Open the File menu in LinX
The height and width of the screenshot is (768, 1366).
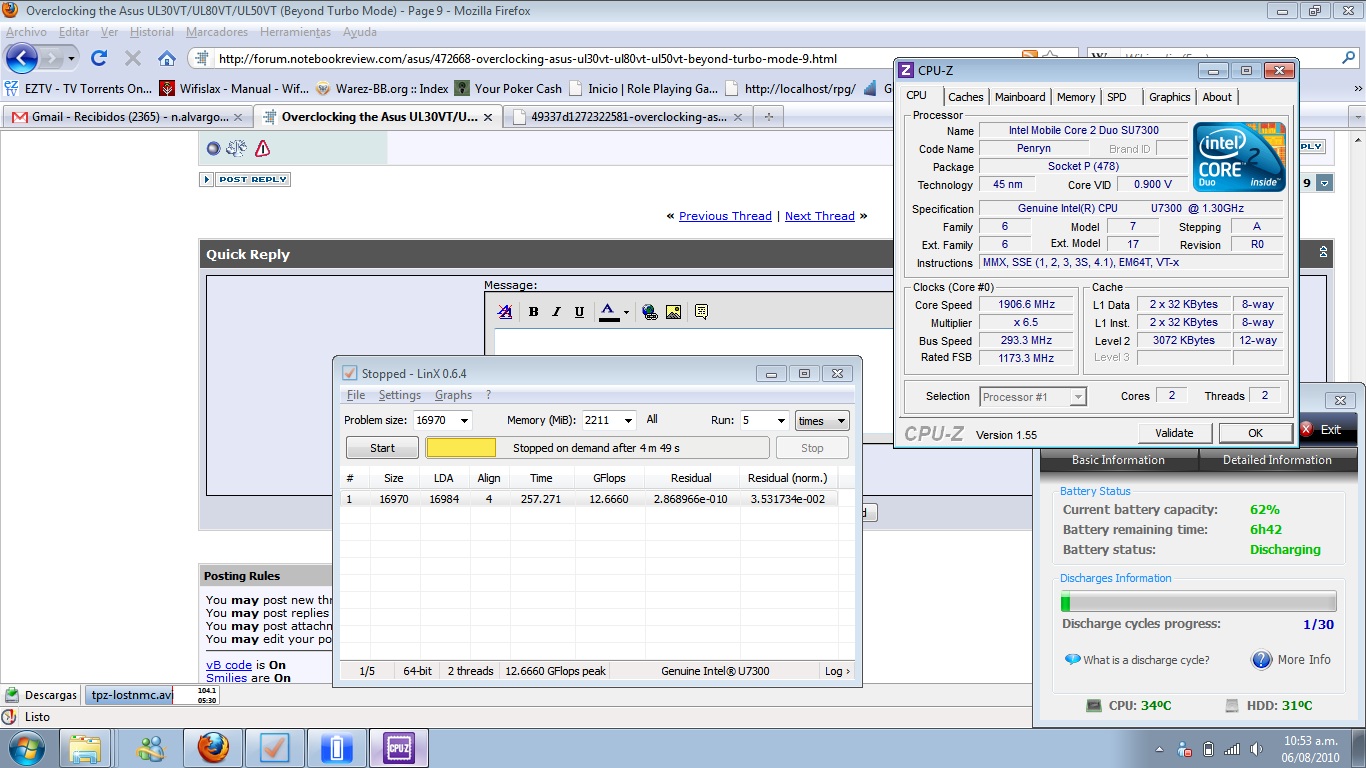(x=356, y=395)
